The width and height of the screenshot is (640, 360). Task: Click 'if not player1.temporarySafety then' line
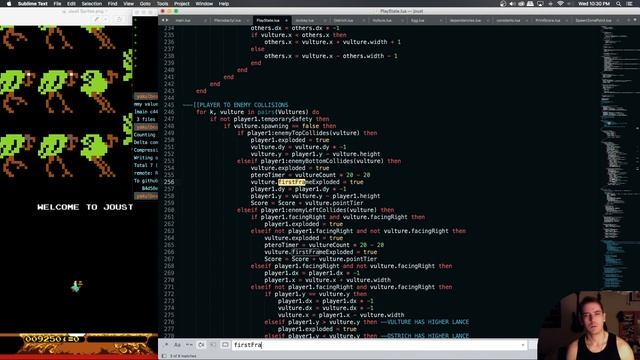click(269, 119)
